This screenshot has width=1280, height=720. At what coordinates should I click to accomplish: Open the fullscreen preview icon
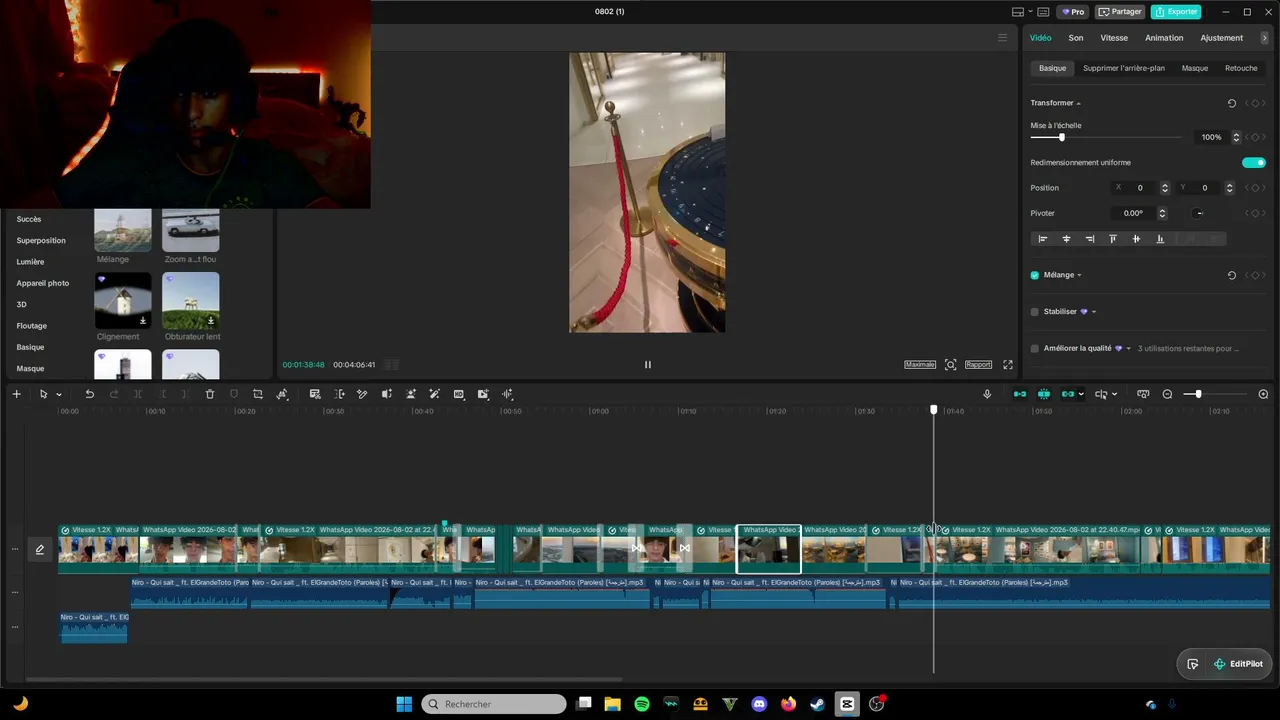tap(1008, 365)
